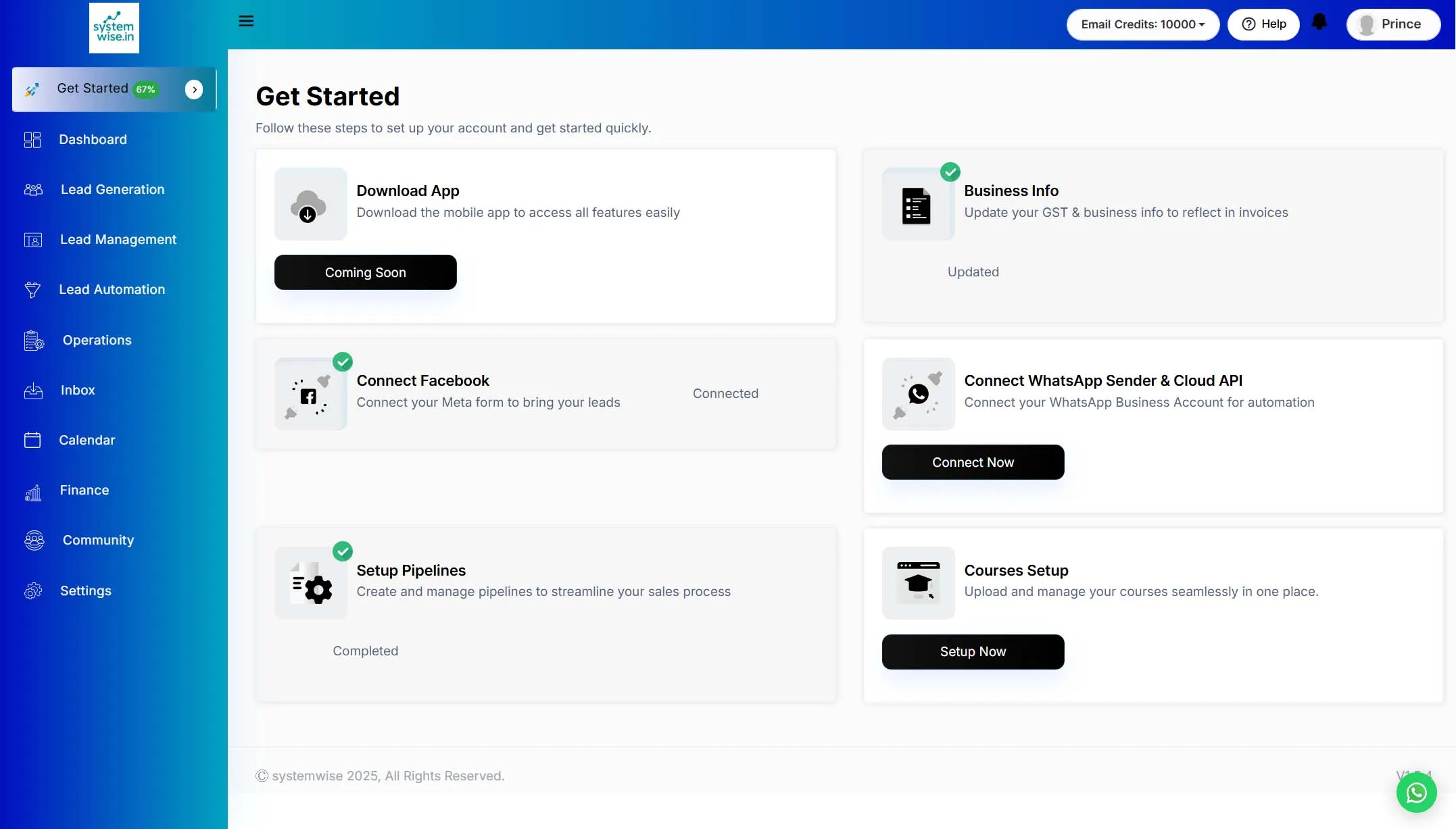The width and height of the screenshot is (1456, 829).
Task: Click the 67% progress badge
Action: coord(145,89)
